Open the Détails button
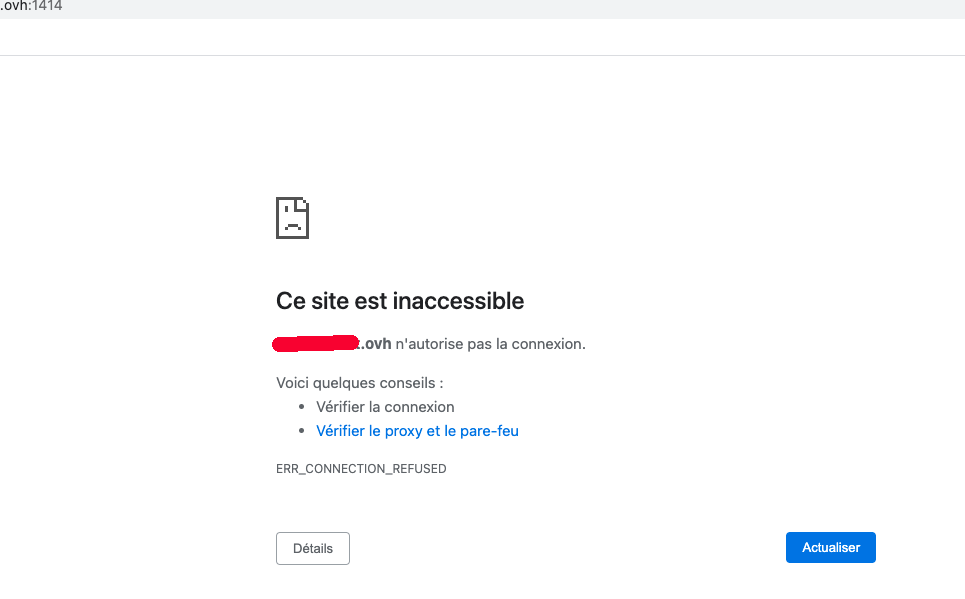Viewport: 965px width, 599px height. 312,548
